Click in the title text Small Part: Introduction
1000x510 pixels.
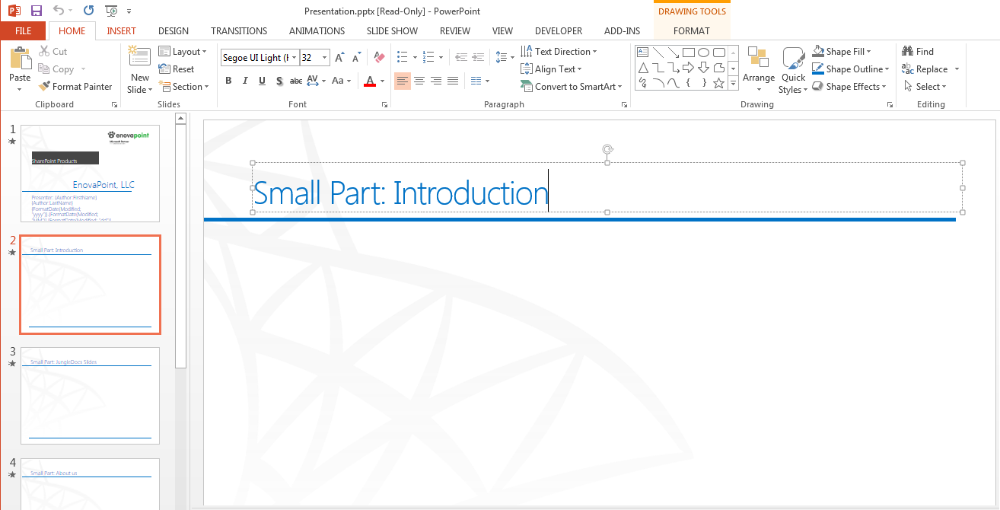pyautogui.click(x=401, y=193)
